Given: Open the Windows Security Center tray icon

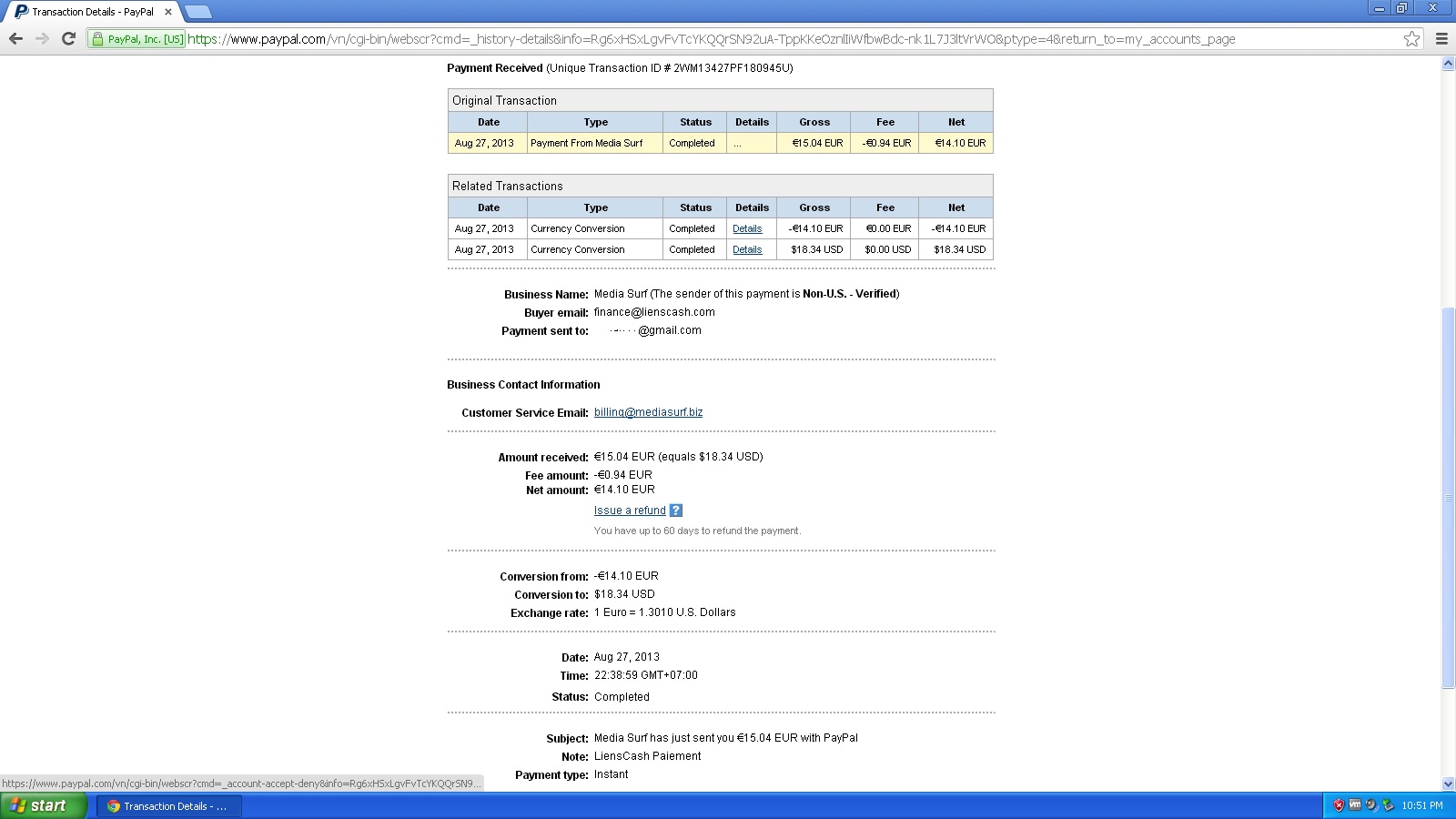Looking at the screenshot, I should pyautogui.click(x=1339, y=805).
